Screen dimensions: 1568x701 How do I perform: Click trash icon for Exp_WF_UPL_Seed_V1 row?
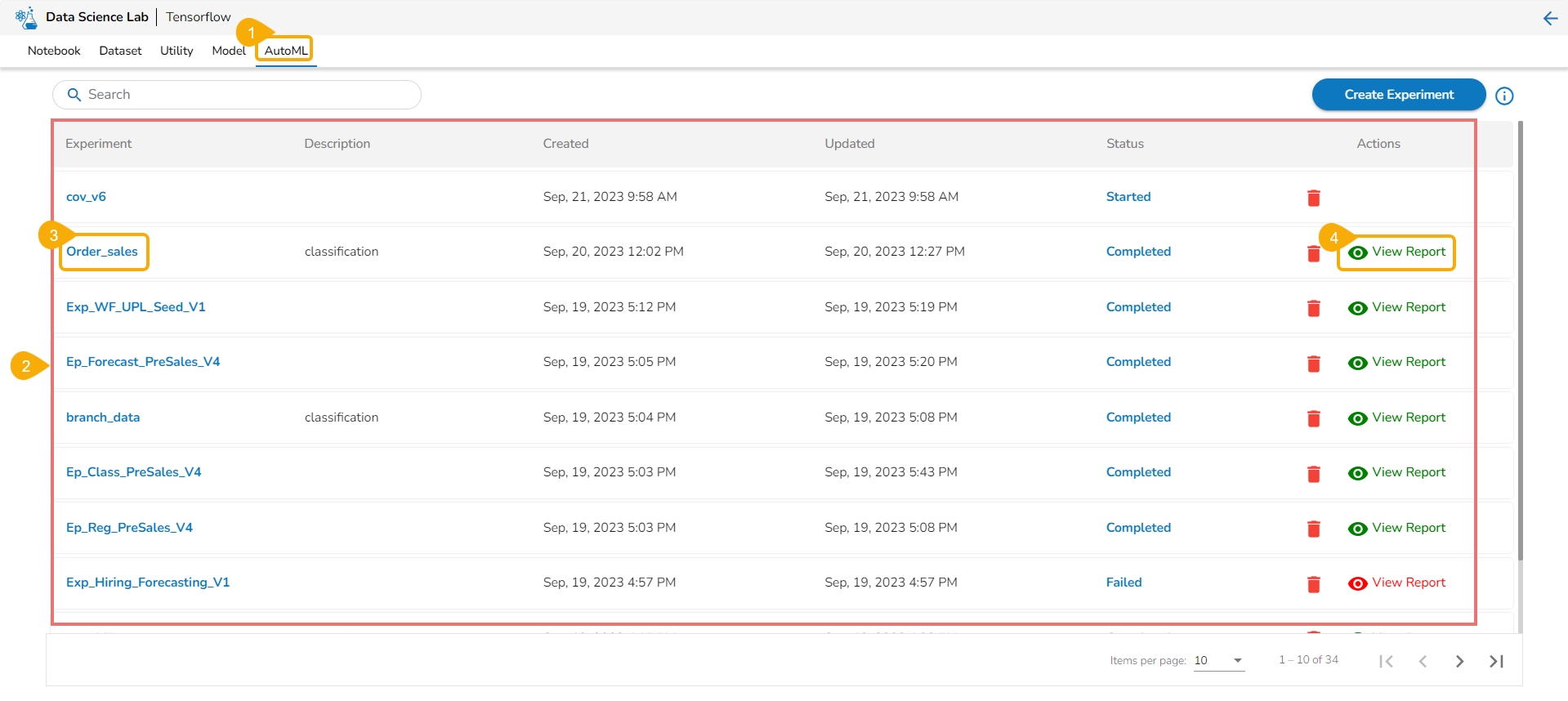[x=1313, y=308]
